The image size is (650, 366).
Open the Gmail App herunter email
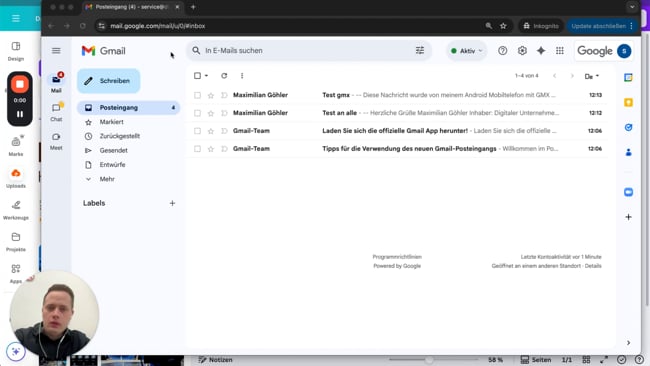[x=397, y=131]
